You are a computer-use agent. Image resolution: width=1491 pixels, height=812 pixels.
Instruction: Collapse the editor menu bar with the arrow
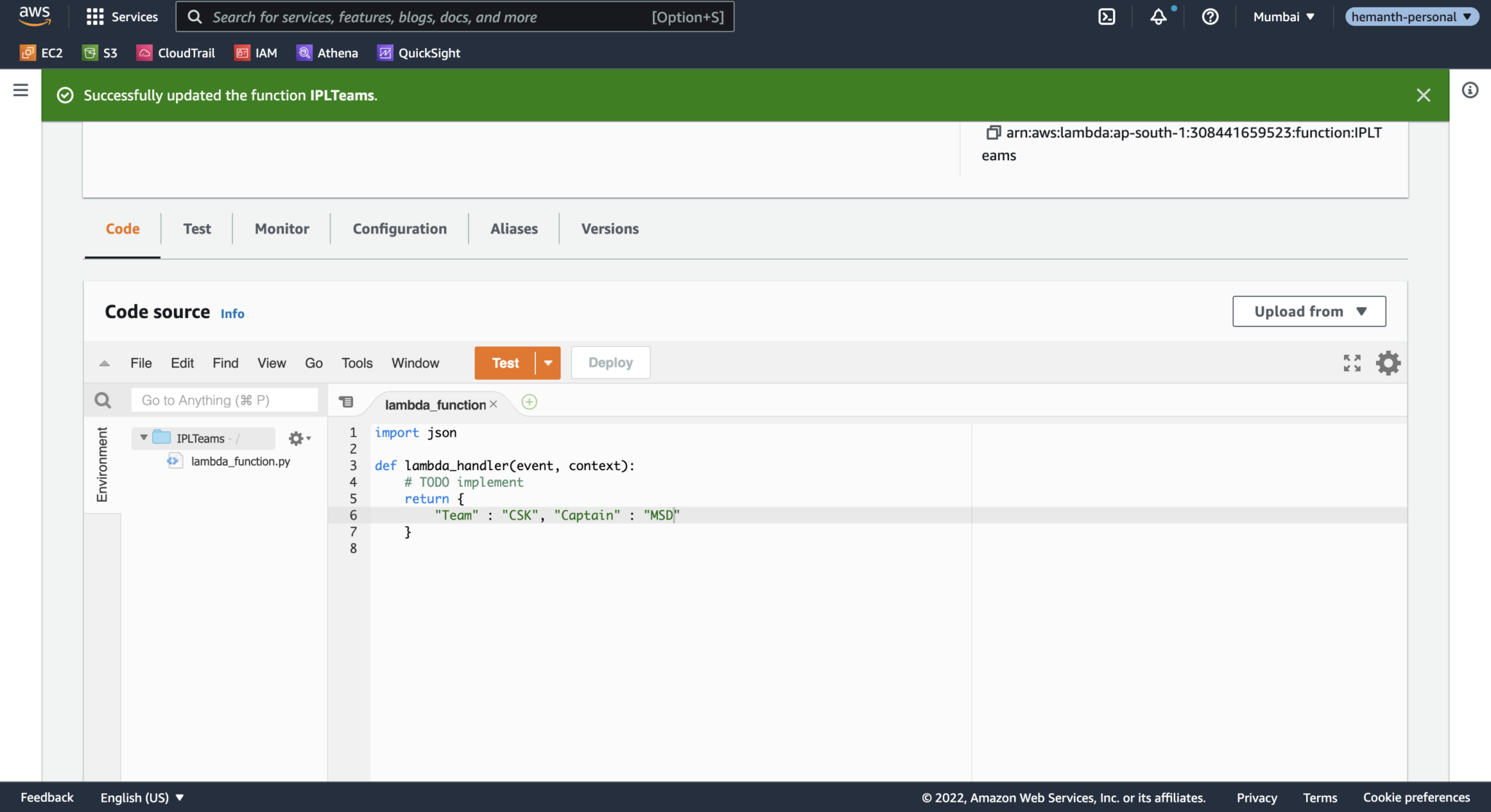[104, 362]
